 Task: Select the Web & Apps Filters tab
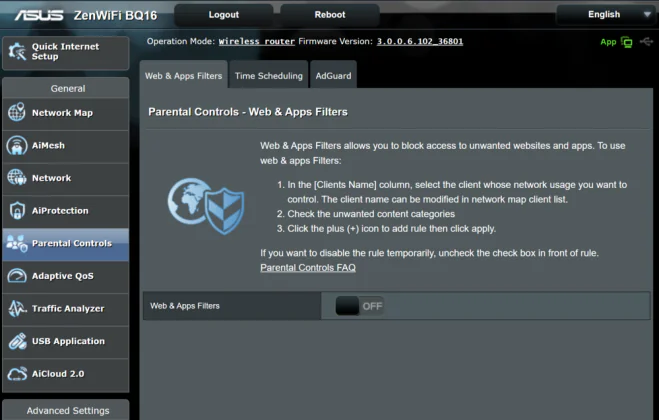[184, 76]
